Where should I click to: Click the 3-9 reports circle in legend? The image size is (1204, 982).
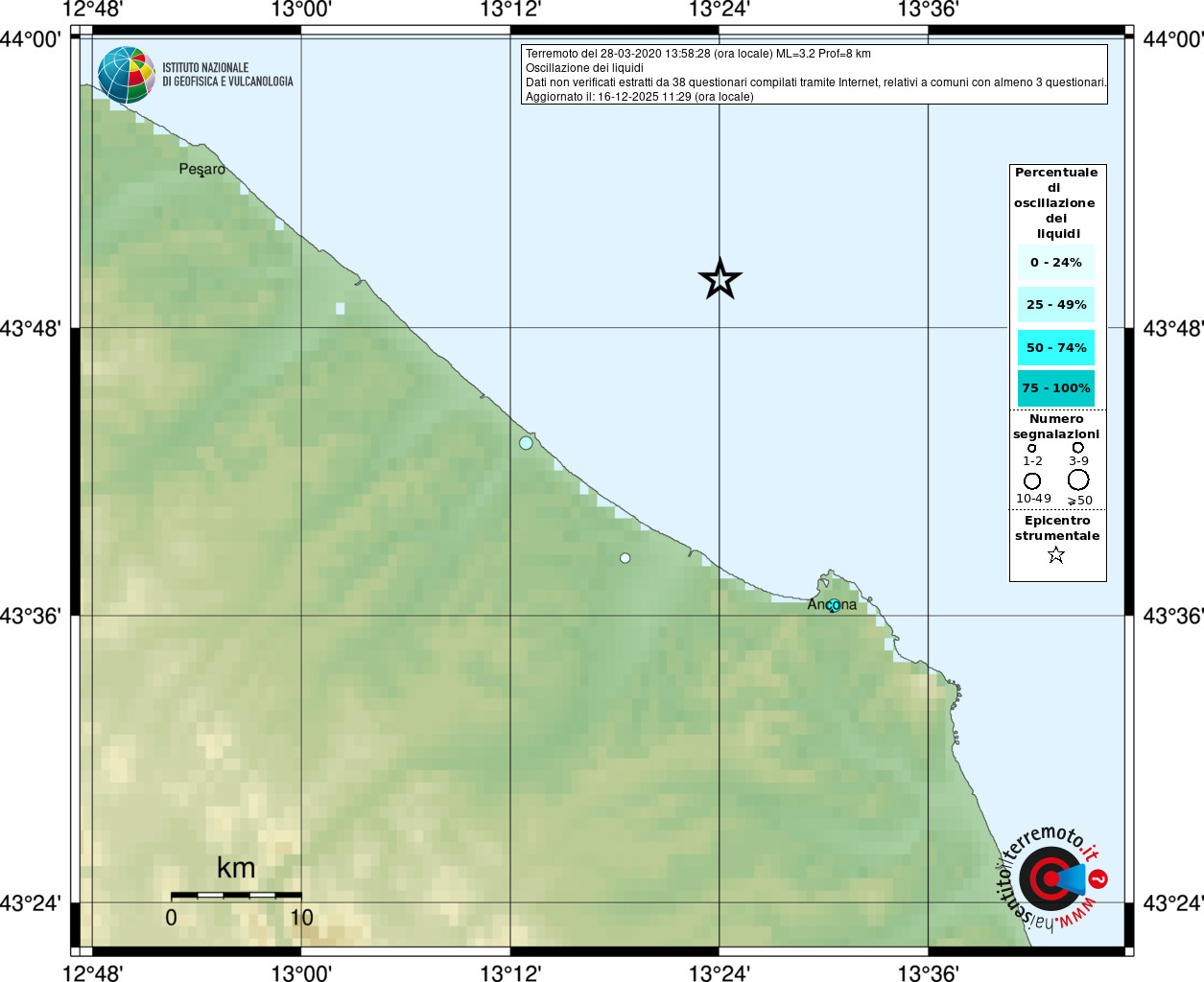(1078, 448)
